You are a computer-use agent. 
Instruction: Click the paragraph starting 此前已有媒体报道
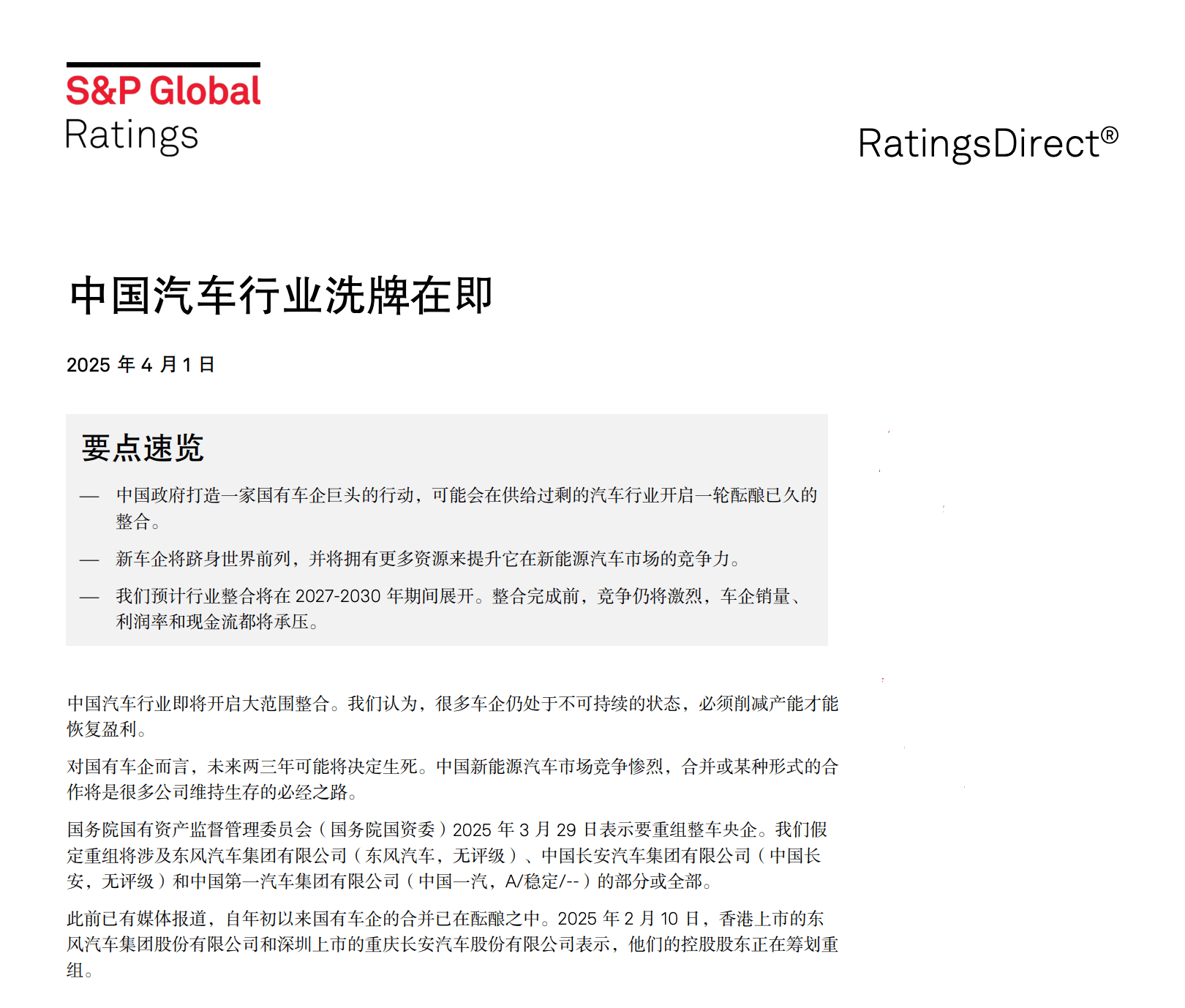[x=453, y=944]
